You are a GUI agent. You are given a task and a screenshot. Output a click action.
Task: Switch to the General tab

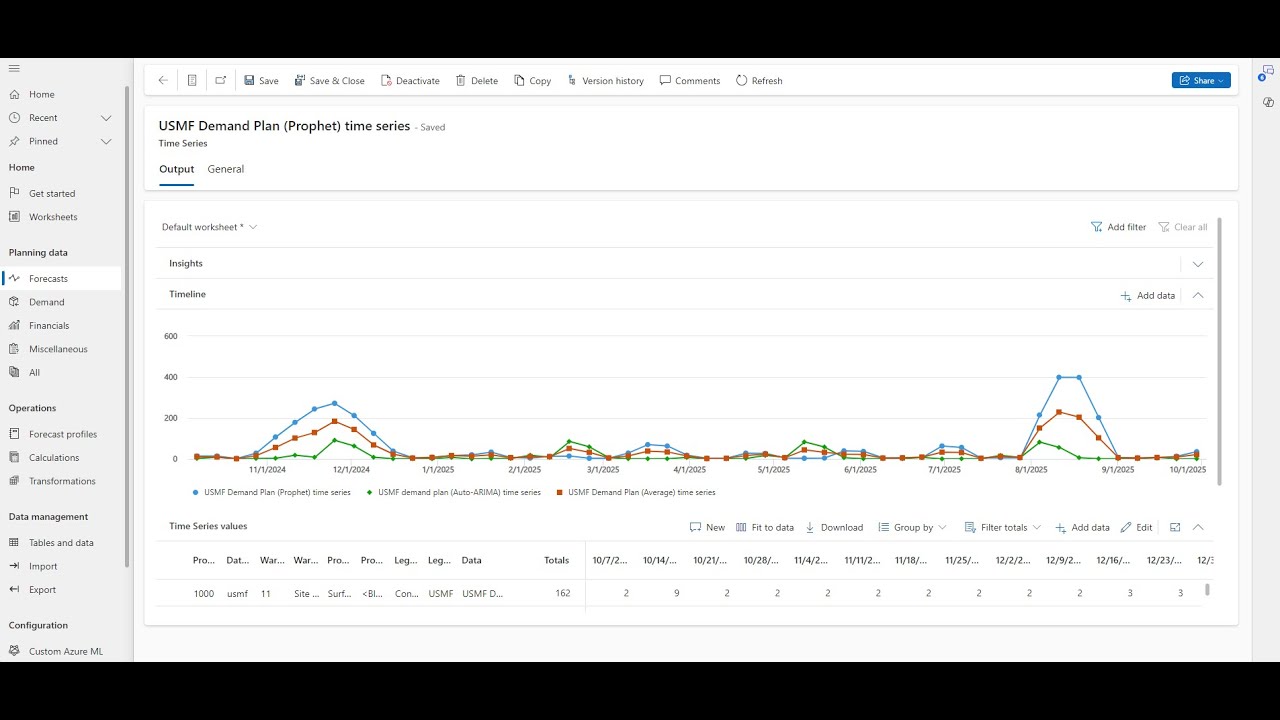226,169
